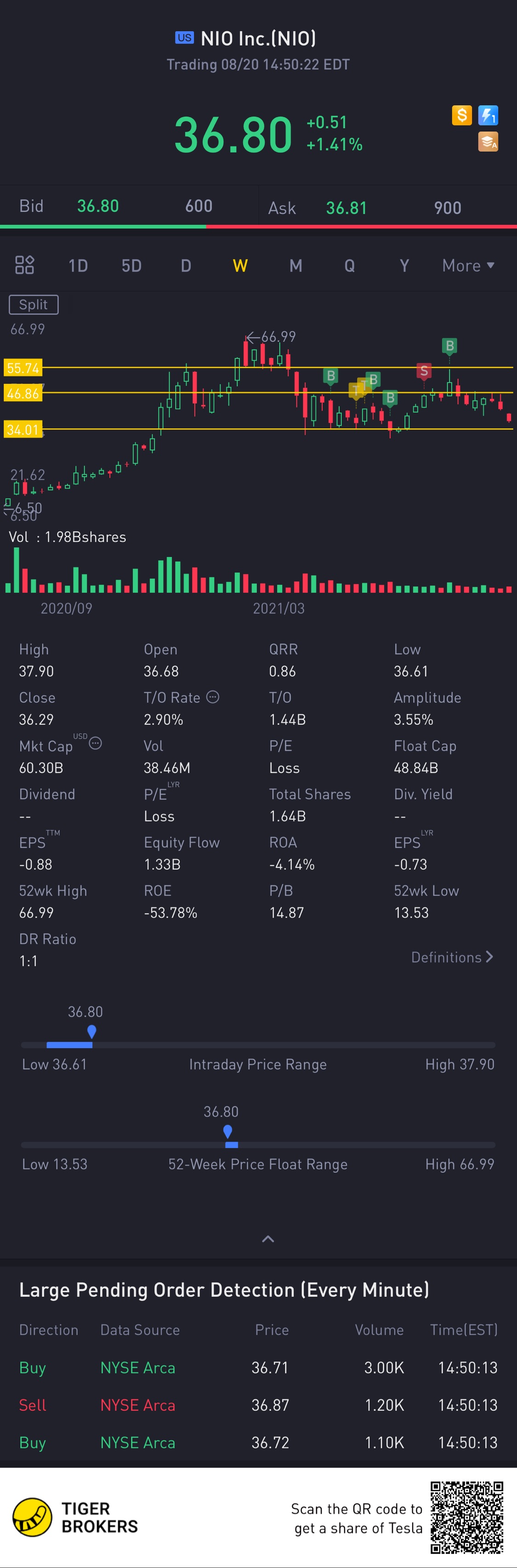Tap the Vol 1.98Bshares label
Image resolution: width=517 pixels, height=1568 pixels.
pos(68,537)
